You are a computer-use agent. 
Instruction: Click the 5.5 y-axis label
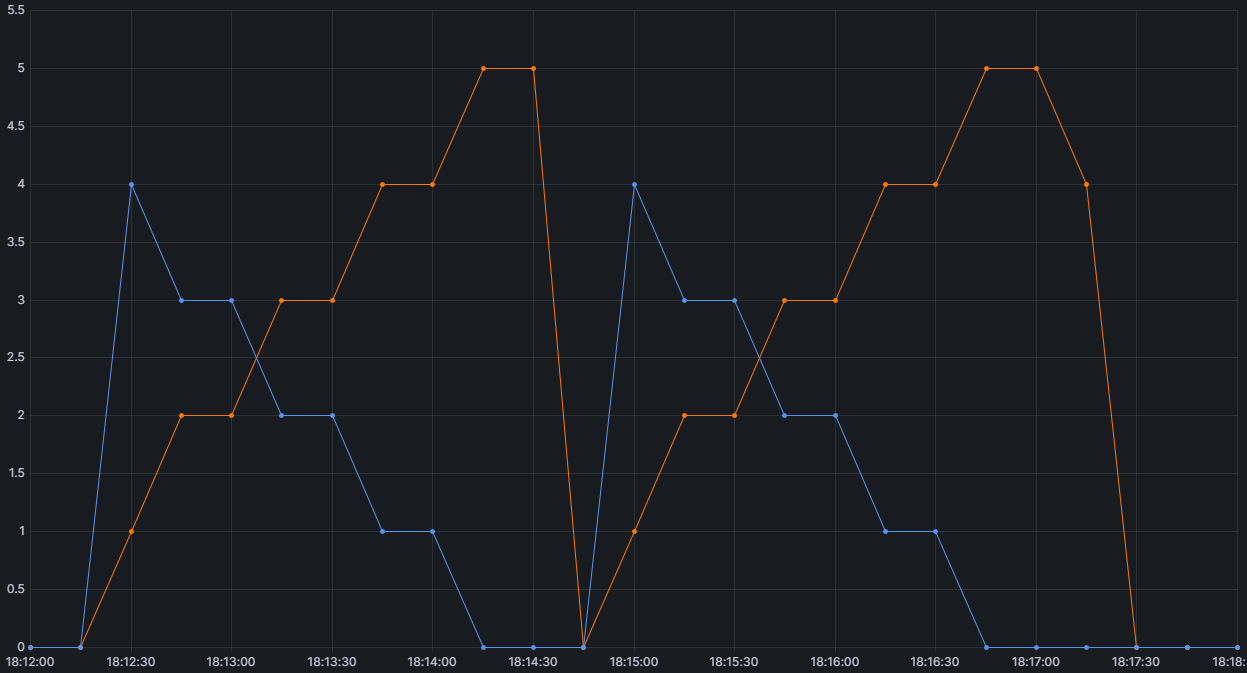pyautogui.click(x=16, y=10)
